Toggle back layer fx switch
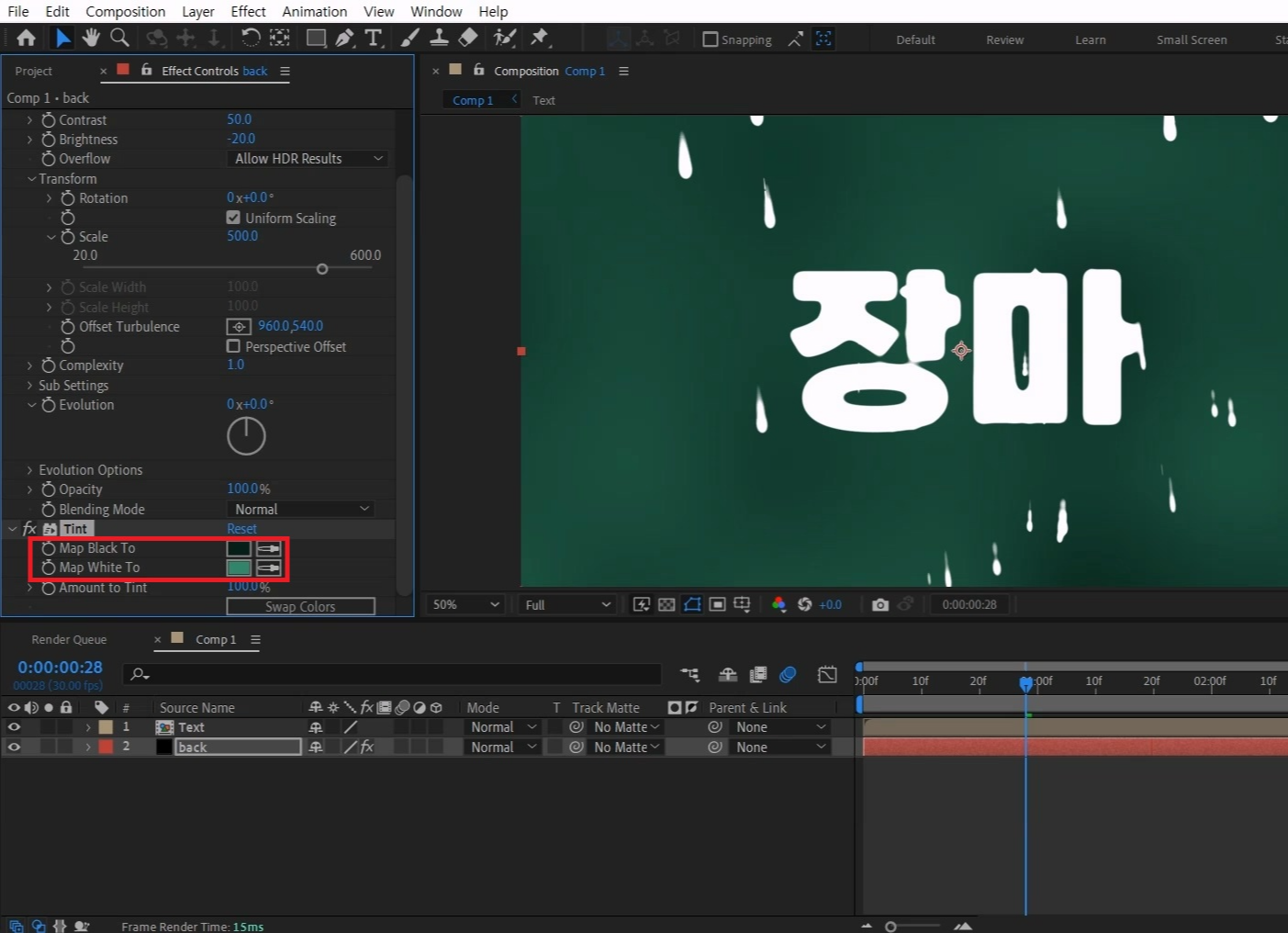Viewport: 1288px width, 933px height. [366, 748]
